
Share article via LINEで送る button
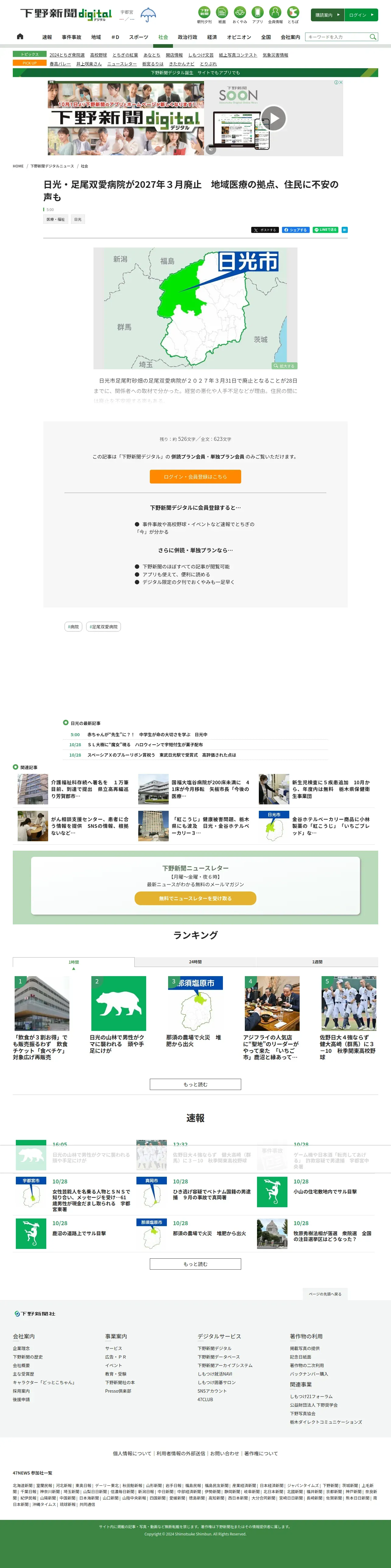click(325, 230)
